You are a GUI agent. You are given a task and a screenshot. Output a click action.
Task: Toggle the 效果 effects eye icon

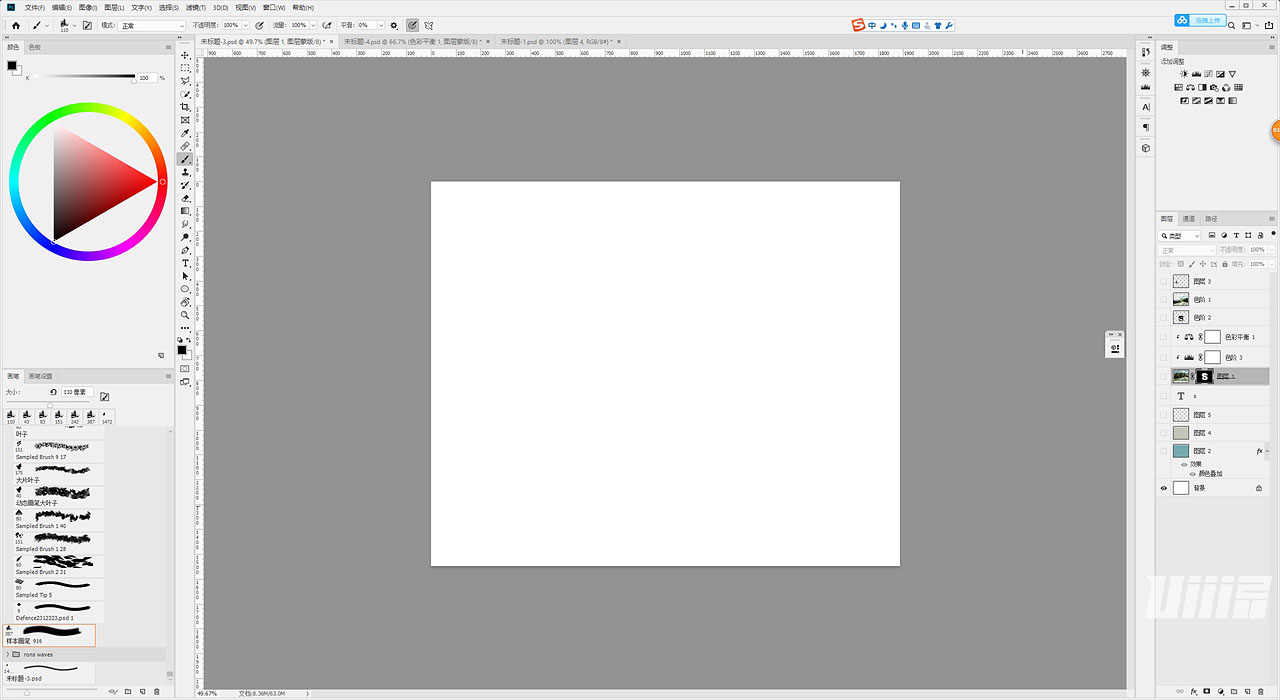click(x=1184, y=464)
